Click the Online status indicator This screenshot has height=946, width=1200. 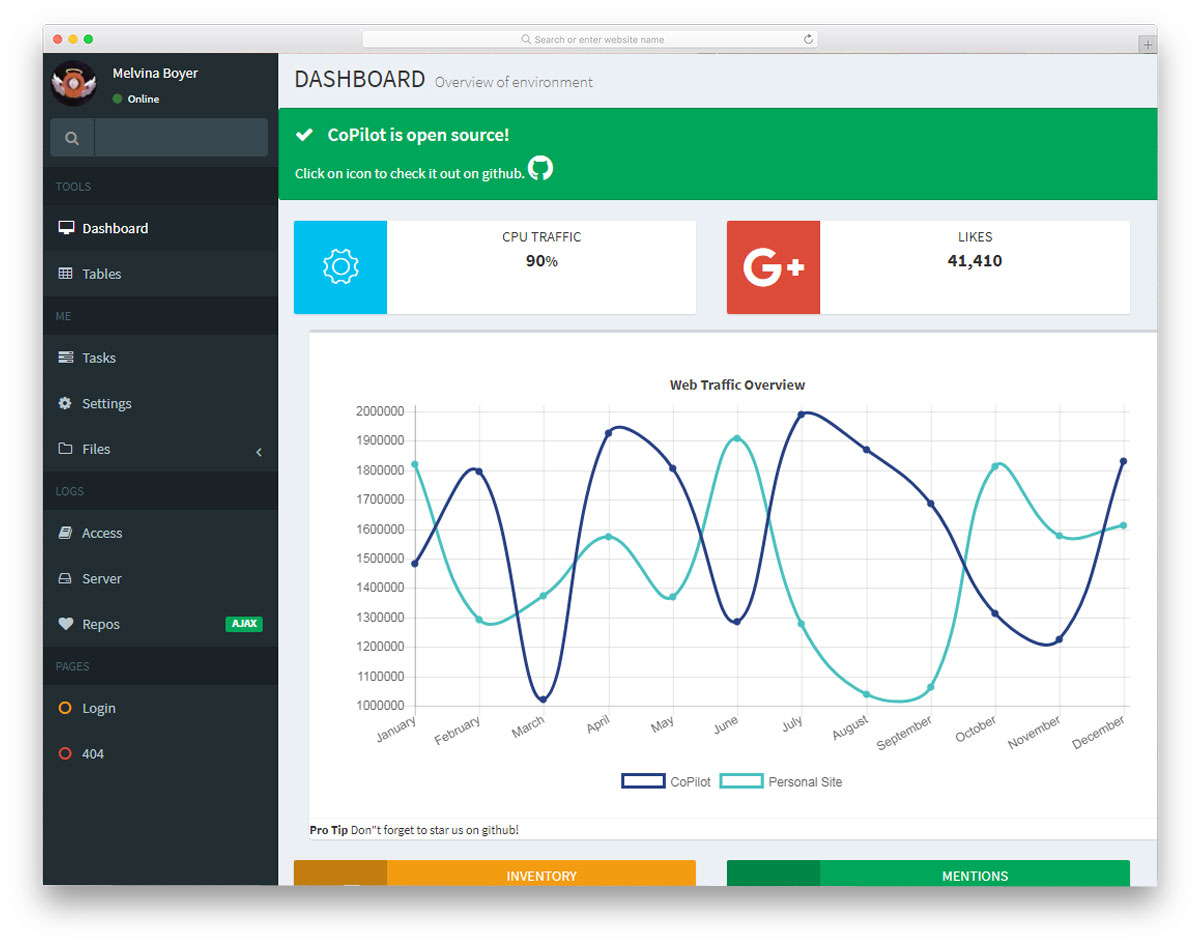(x=136, y=99)
